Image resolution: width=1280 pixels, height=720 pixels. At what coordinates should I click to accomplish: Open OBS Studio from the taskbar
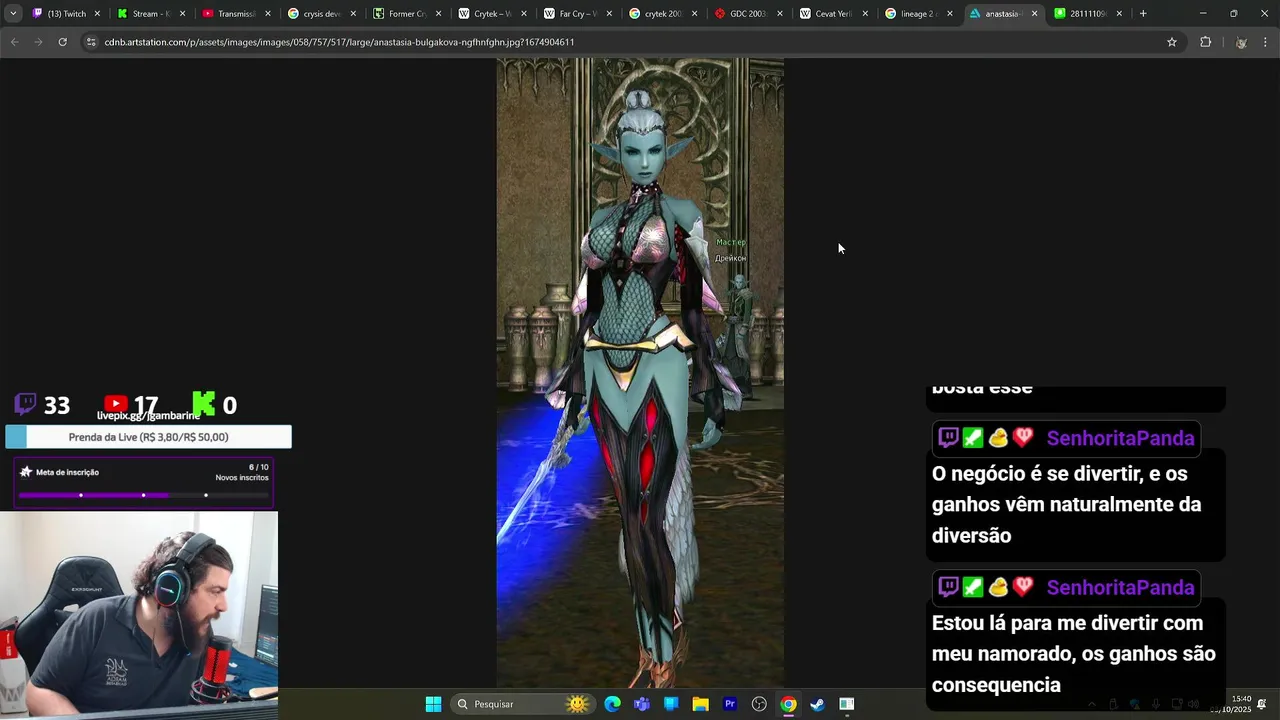[759, 704]
